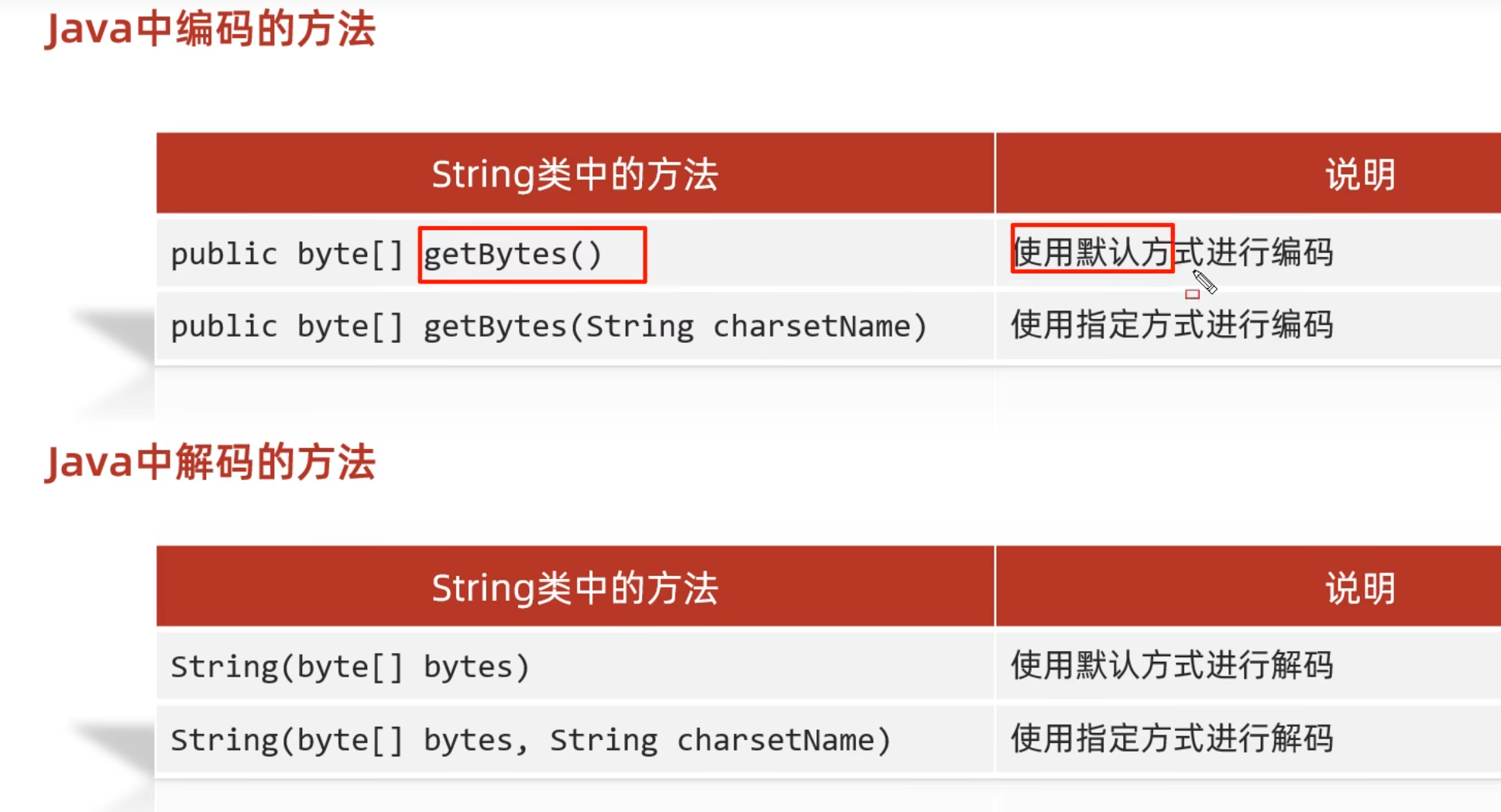Click "public byte[]" in the second encoding row

[287, 327]
